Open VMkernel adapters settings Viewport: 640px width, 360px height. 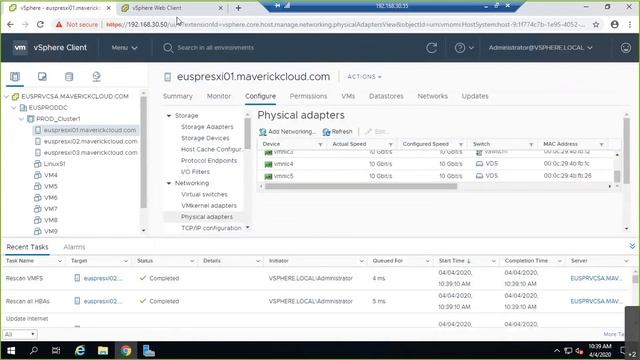point(209,206)
